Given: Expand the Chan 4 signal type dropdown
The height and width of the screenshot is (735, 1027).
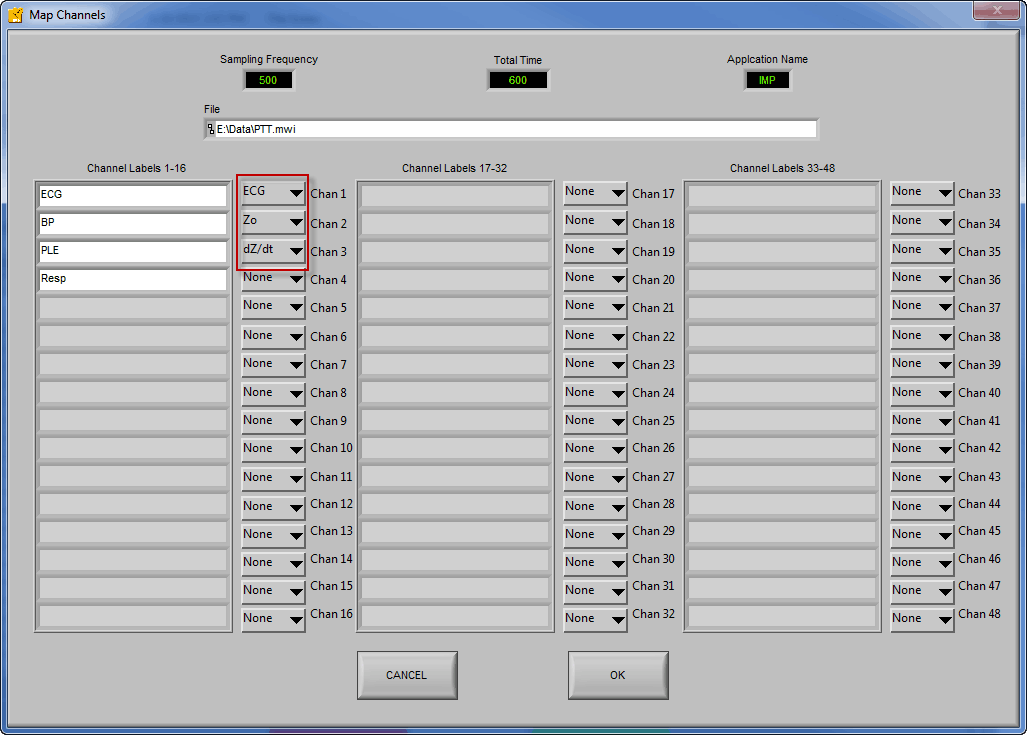Looking at the screenshot, I should click(272, 279).
